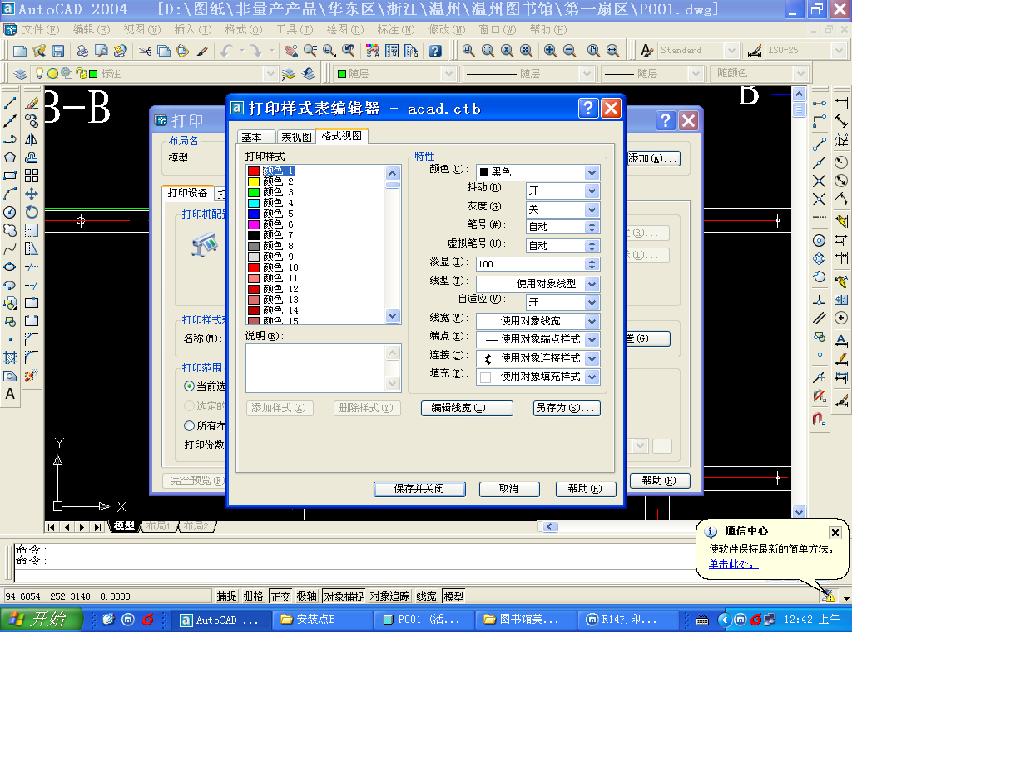Click the Text Style A icon
This screenshot has width=1024, height=768.
[646, 51]
